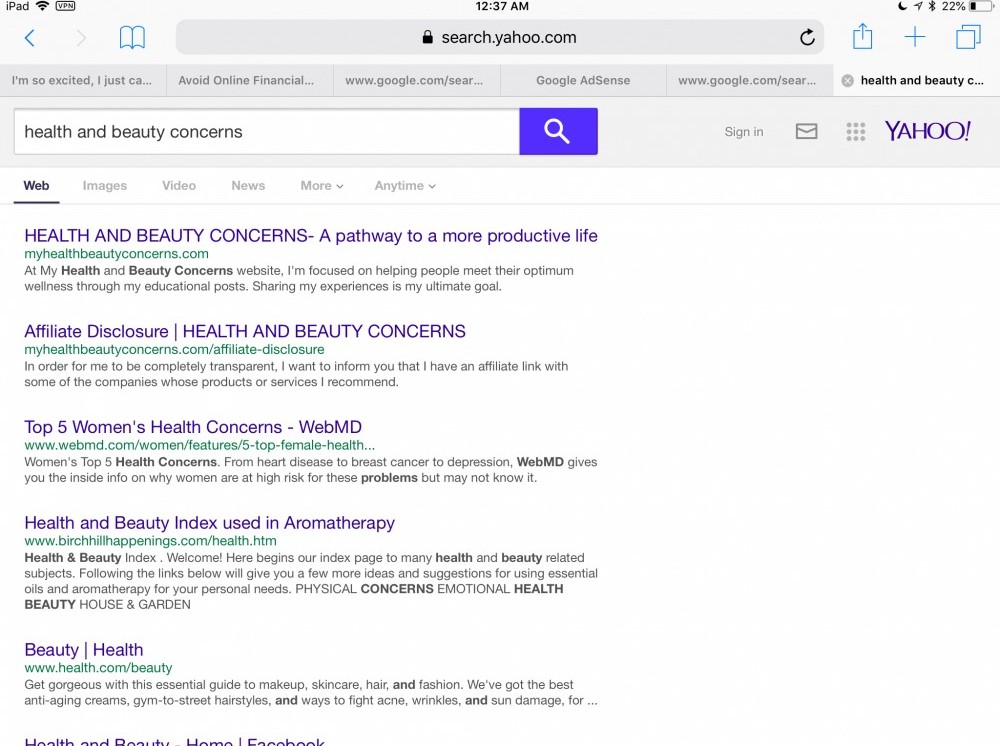Close the health and beauty tab

(848, 80)
